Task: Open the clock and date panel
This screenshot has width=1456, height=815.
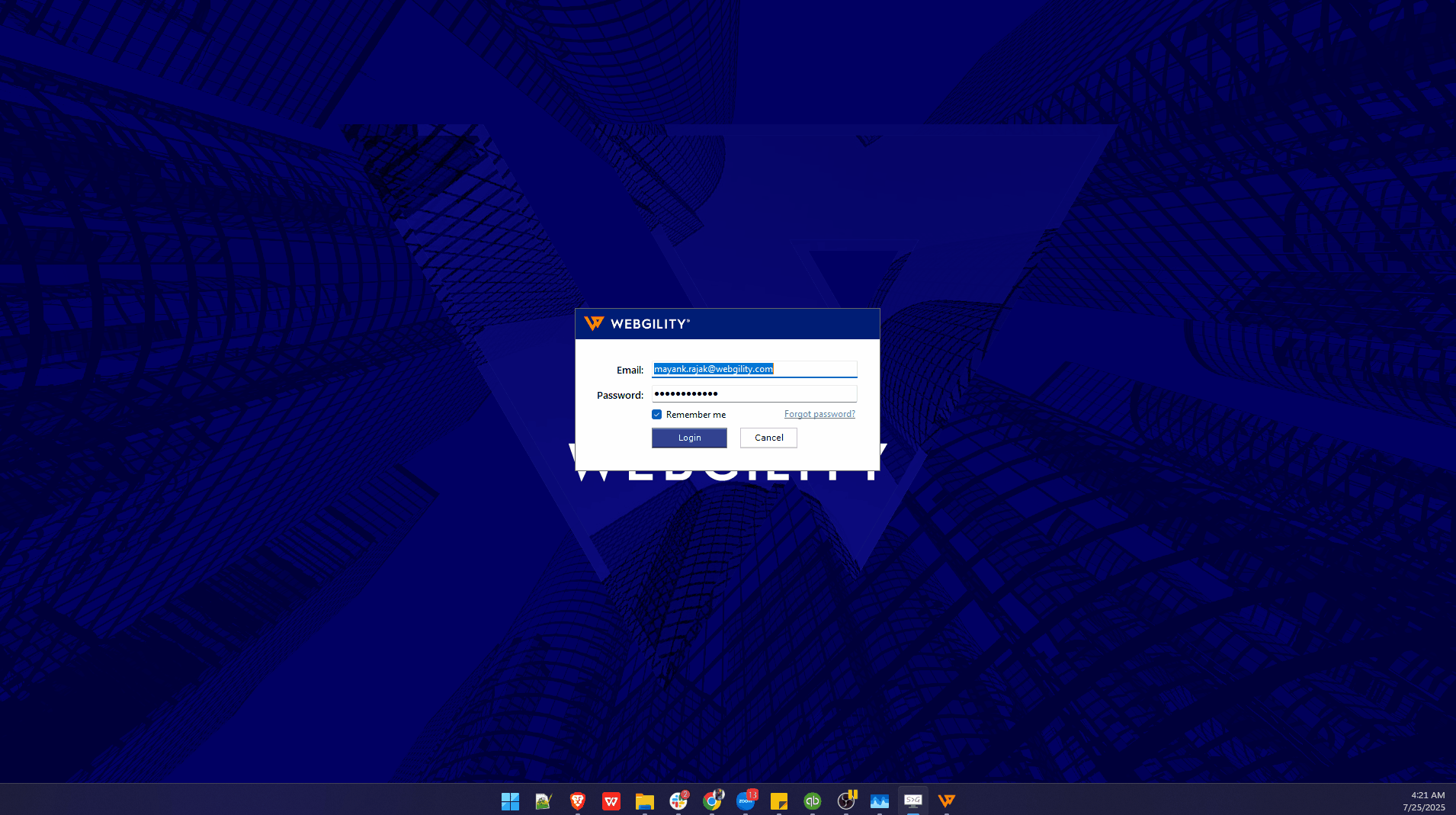Action: [1423, 801]
